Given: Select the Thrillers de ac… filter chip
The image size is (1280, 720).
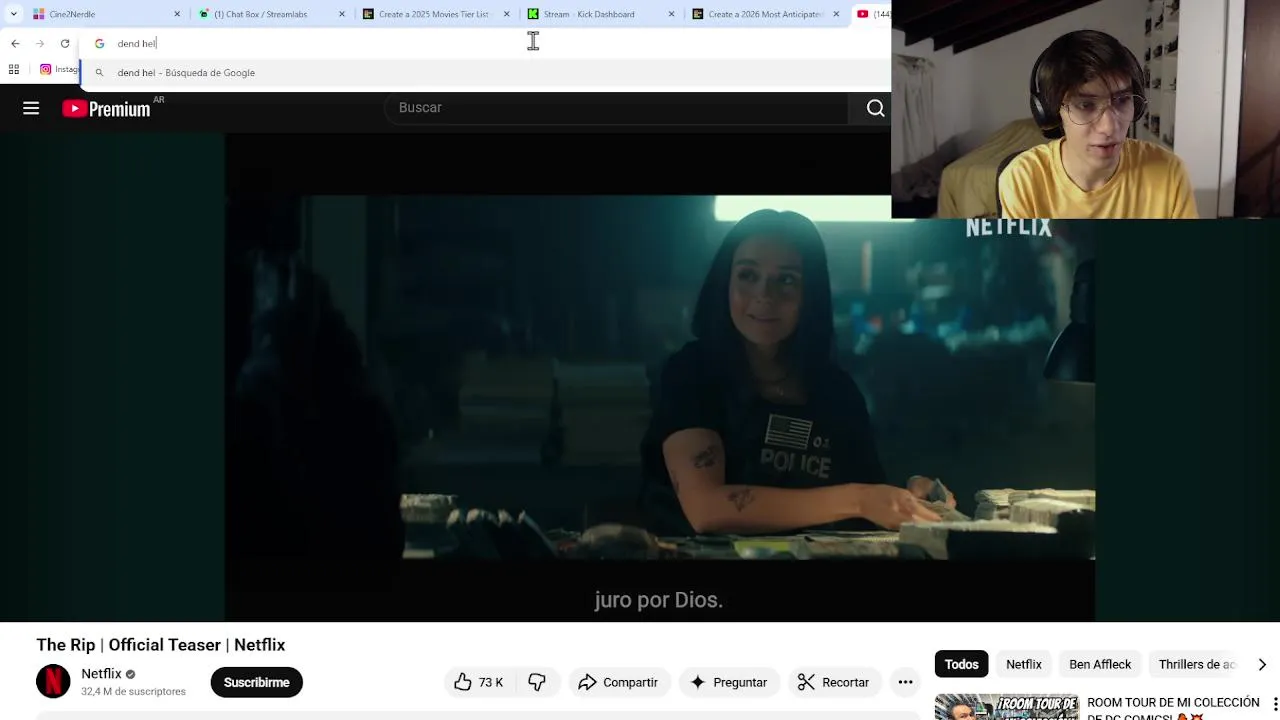Looking at the screenshot, I should click(x=1197, y=664).
